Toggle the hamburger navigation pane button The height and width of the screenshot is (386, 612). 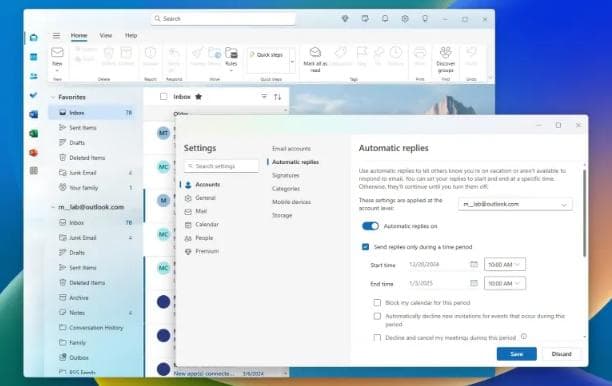pos(57,36)
